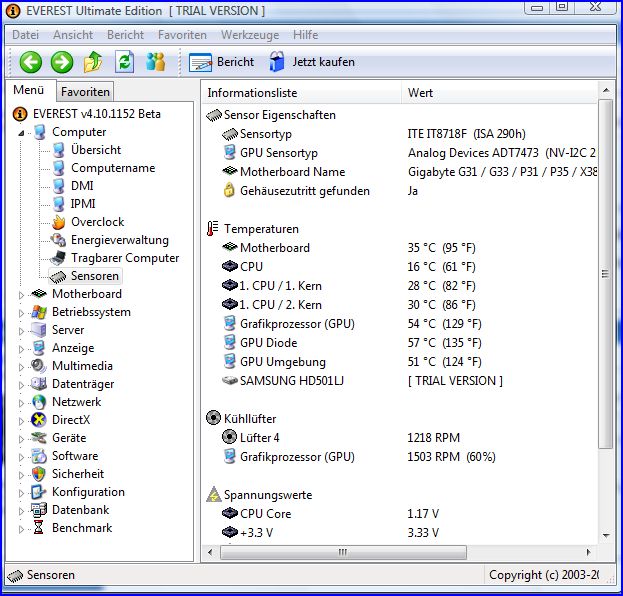Viewport: 623px width, 596px height.
Task: Expand the Anzeige tree node
Action: pos(21,349)
